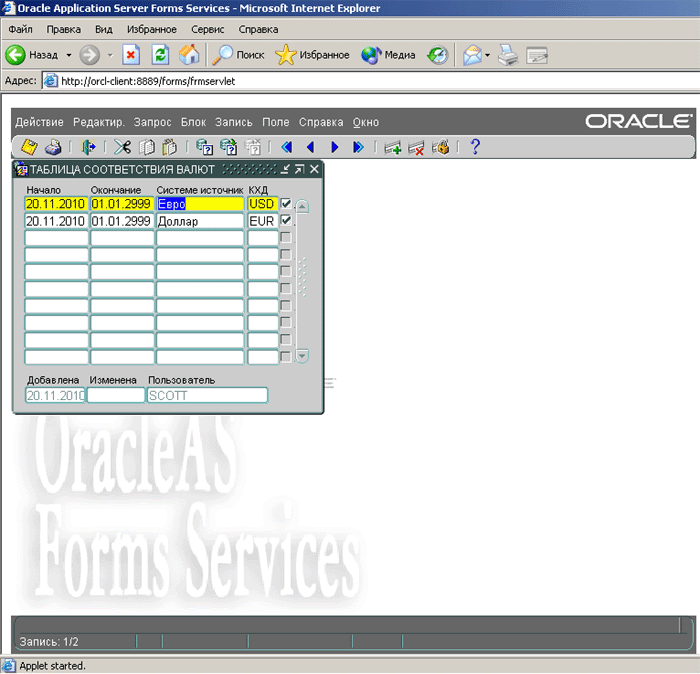Click the Добавлена date field

point(55,395)
